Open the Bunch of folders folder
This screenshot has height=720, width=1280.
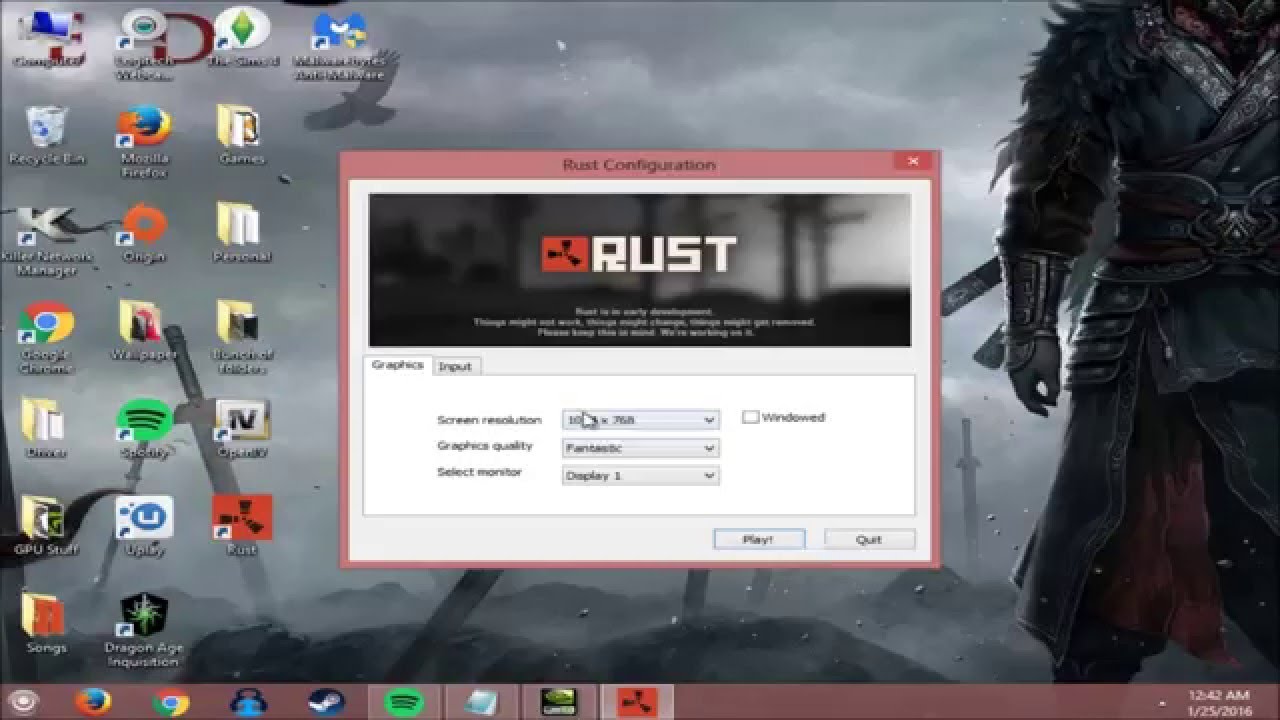click(x=241, y=337)
